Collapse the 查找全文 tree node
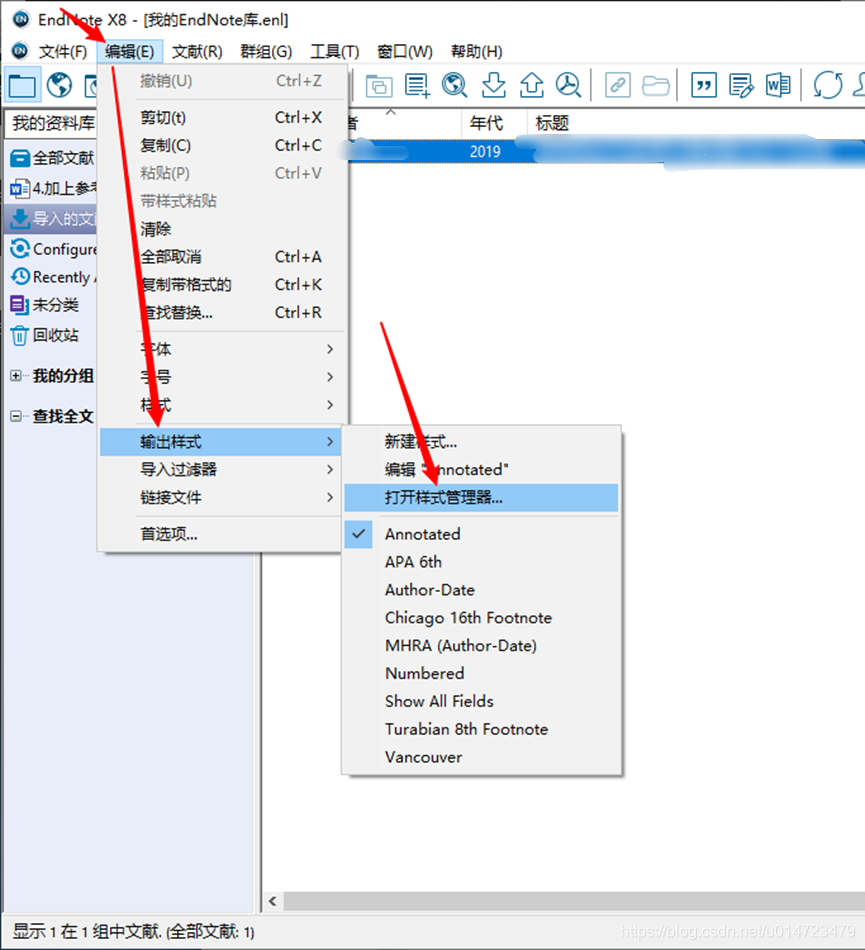865x950 pixels. (16, 416)
